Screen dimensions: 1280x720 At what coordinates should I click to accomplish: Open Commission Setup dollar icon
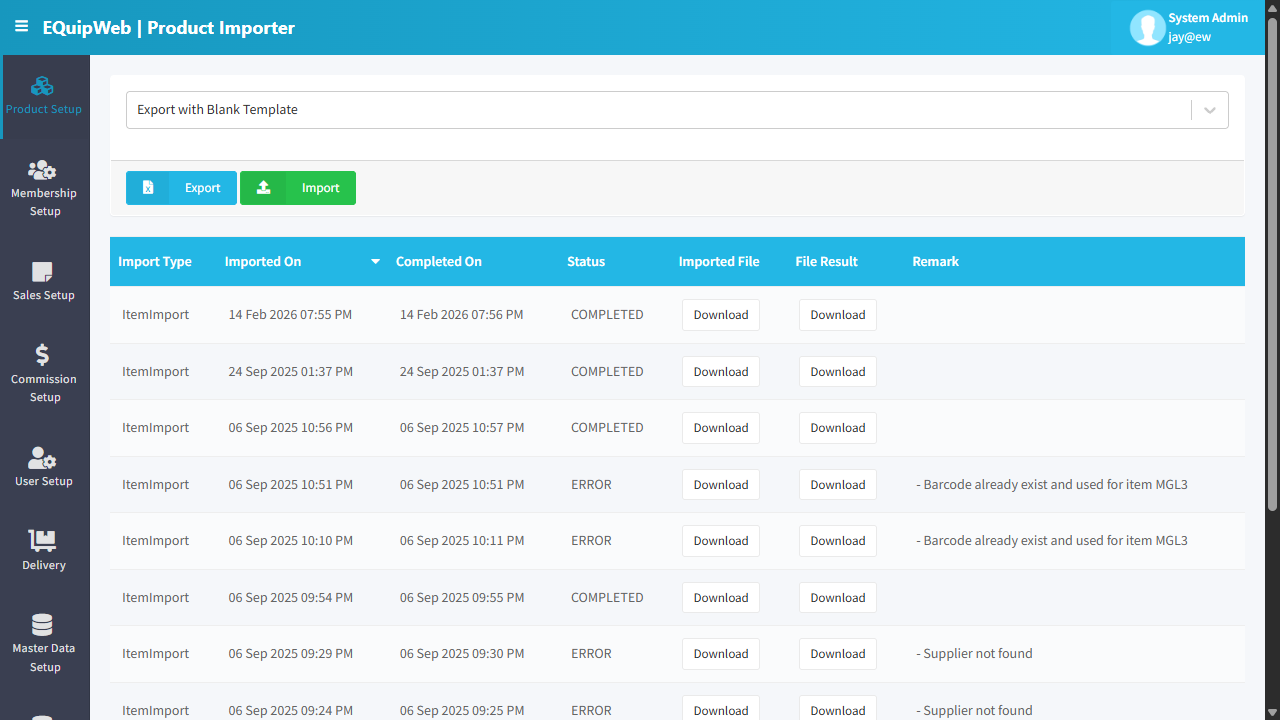coord(42,355)
